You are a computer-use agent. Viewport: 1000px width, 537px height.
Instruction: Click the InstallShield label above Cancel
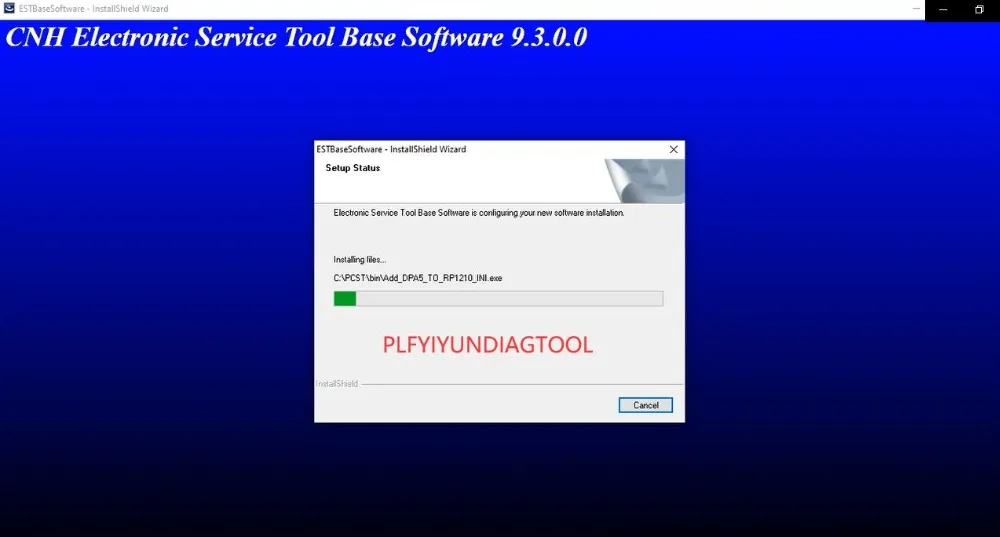pyautogui.click(x=337, y=384)
